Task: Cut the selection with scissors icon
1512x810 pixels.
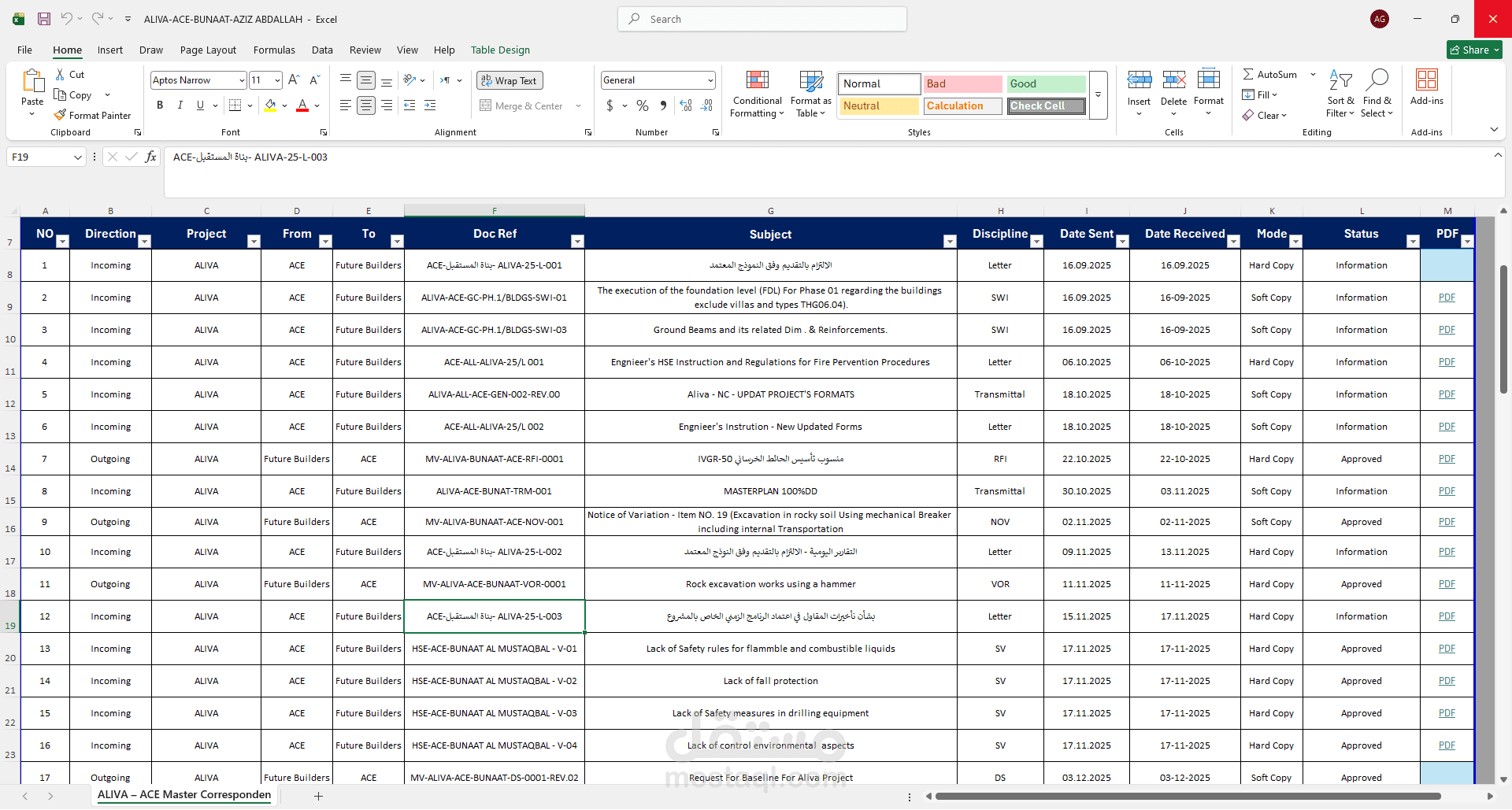Action: (x=61, y=74)
